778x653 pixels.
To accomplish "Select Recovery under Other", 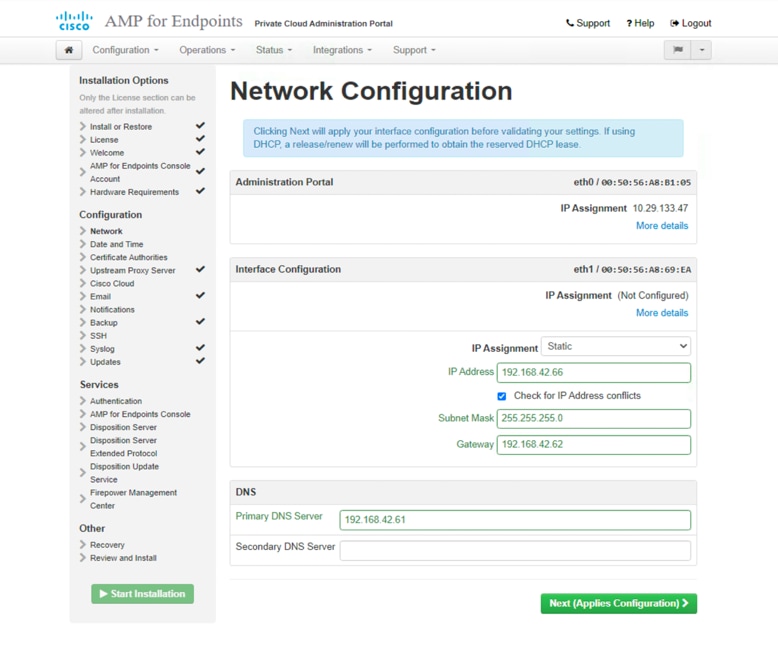I will pyautogui.click(x=107, y=545).
